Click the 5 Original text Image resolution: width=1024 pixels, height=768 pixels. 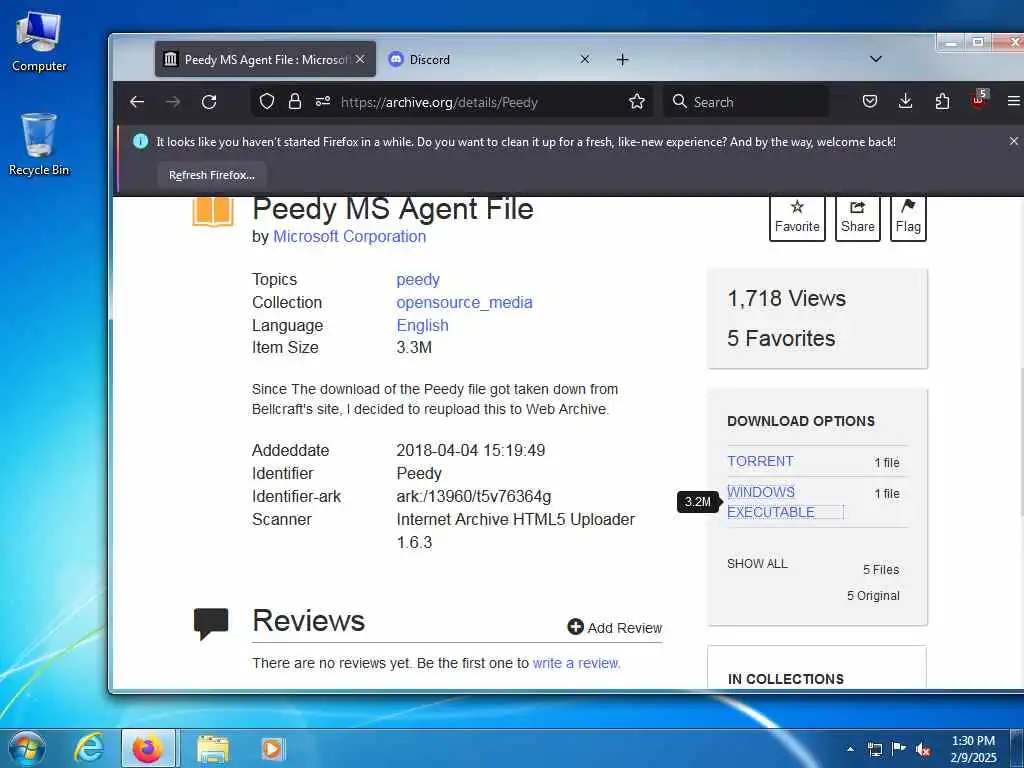coord(873,596)
